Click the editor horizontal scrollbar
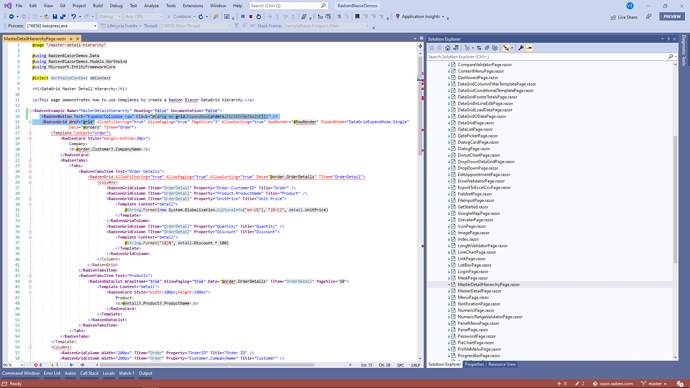Viewport: 690px width, 388px height. click(x=207, y=365)
